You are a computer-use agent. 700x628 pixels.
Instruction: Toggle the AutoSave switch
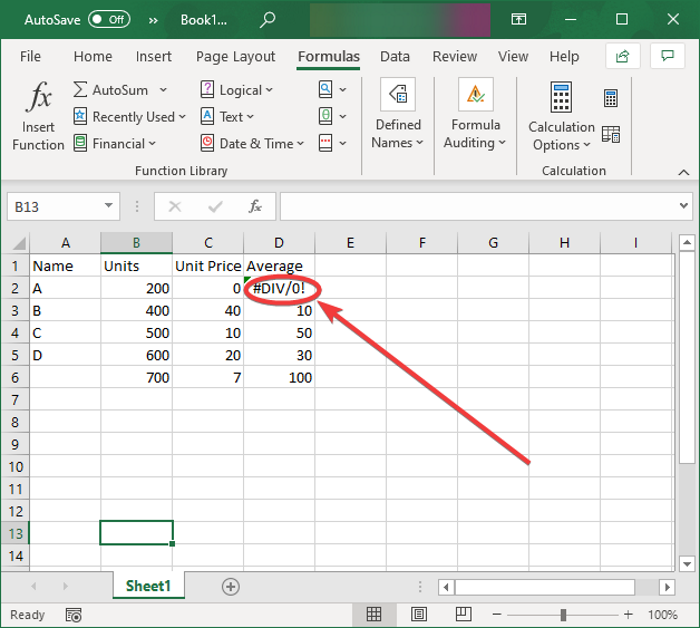click(108, 19)
